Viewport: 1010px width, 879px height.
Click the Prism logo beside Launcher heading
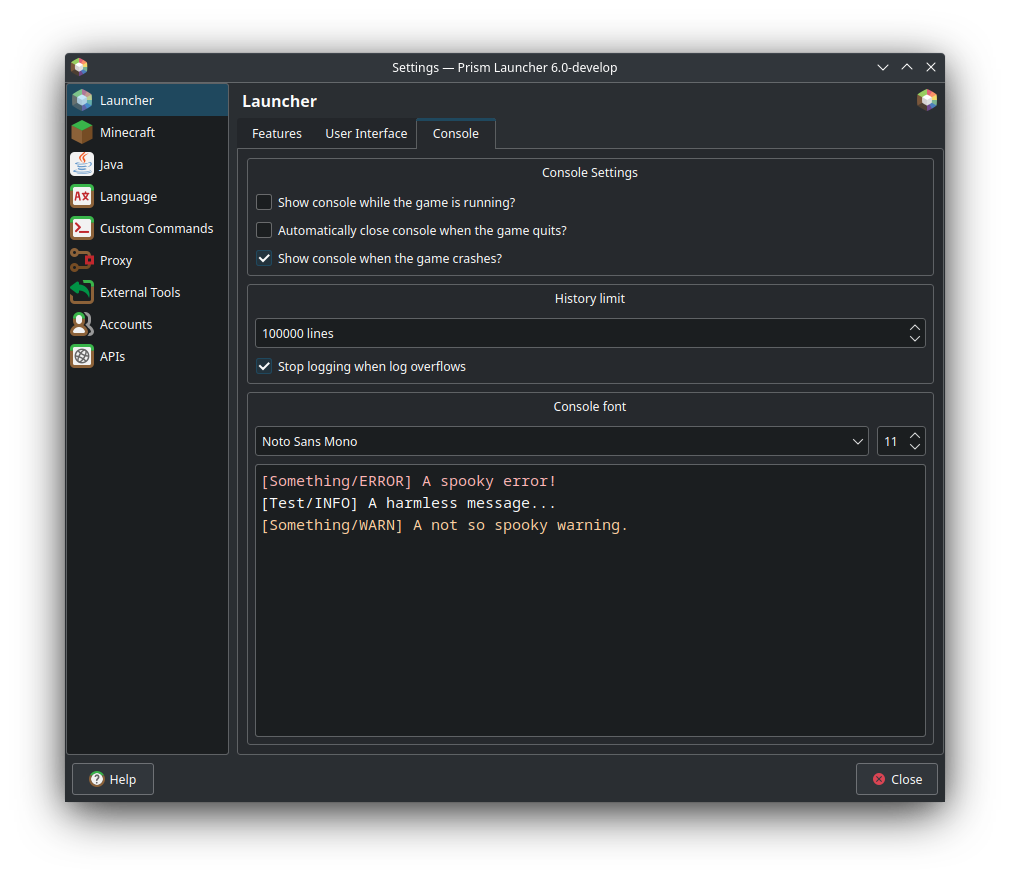(x=927, y=100)
